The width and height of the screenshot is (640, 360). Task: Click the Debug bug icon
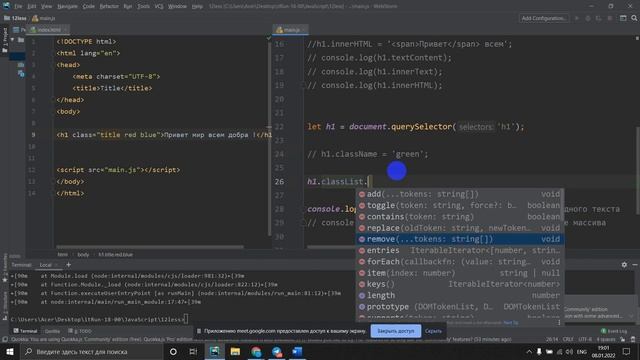tap(588, 18)
